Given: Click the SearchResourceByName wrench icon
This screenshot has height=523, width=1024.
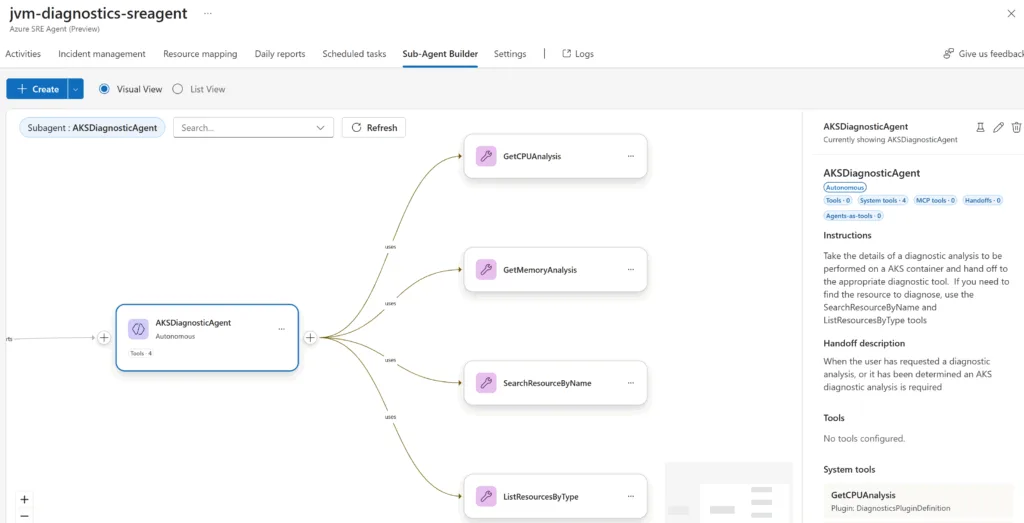Looking at the screenshot, I should pos(485,383).
